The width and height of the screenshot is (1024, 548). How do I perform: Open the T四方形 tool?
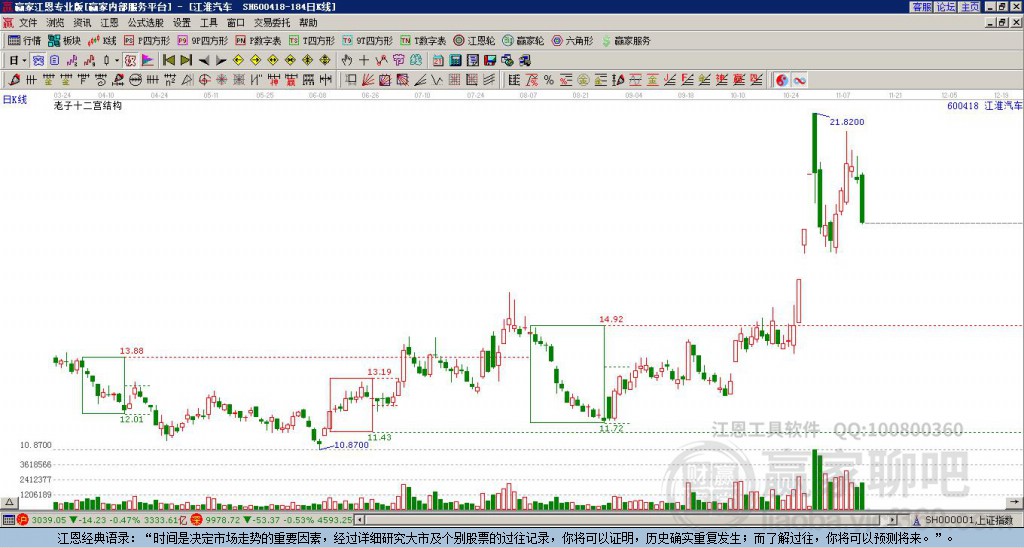pyautogui.click(x=312, y=40)
